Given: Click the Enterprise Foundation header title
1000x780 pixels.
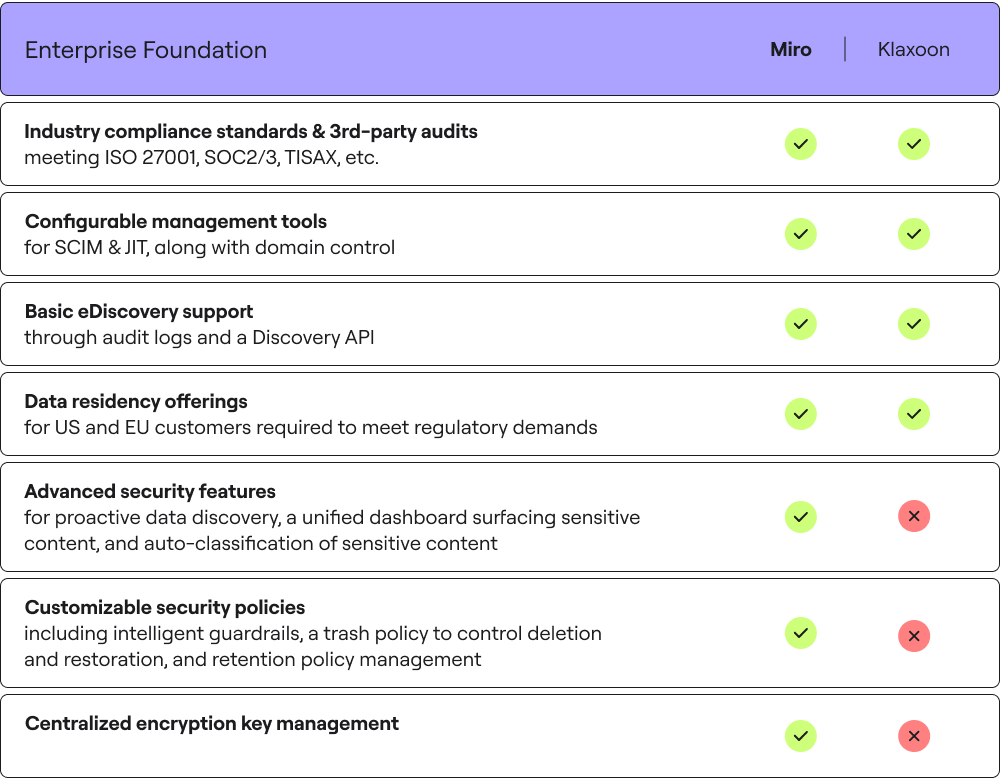Looking at the screenshot, I should [x=146, y=50].
